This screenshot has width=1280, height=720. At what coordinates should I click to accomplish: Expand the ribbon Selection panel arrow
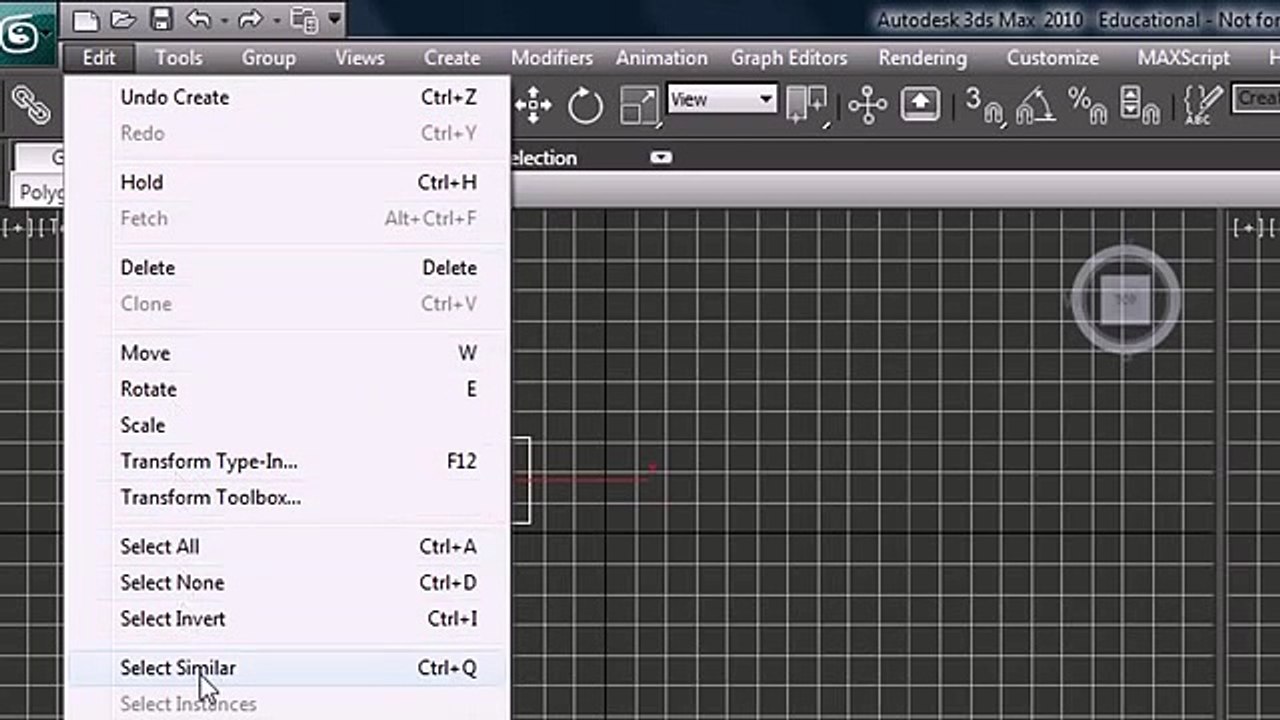click(x=661, y=157)
